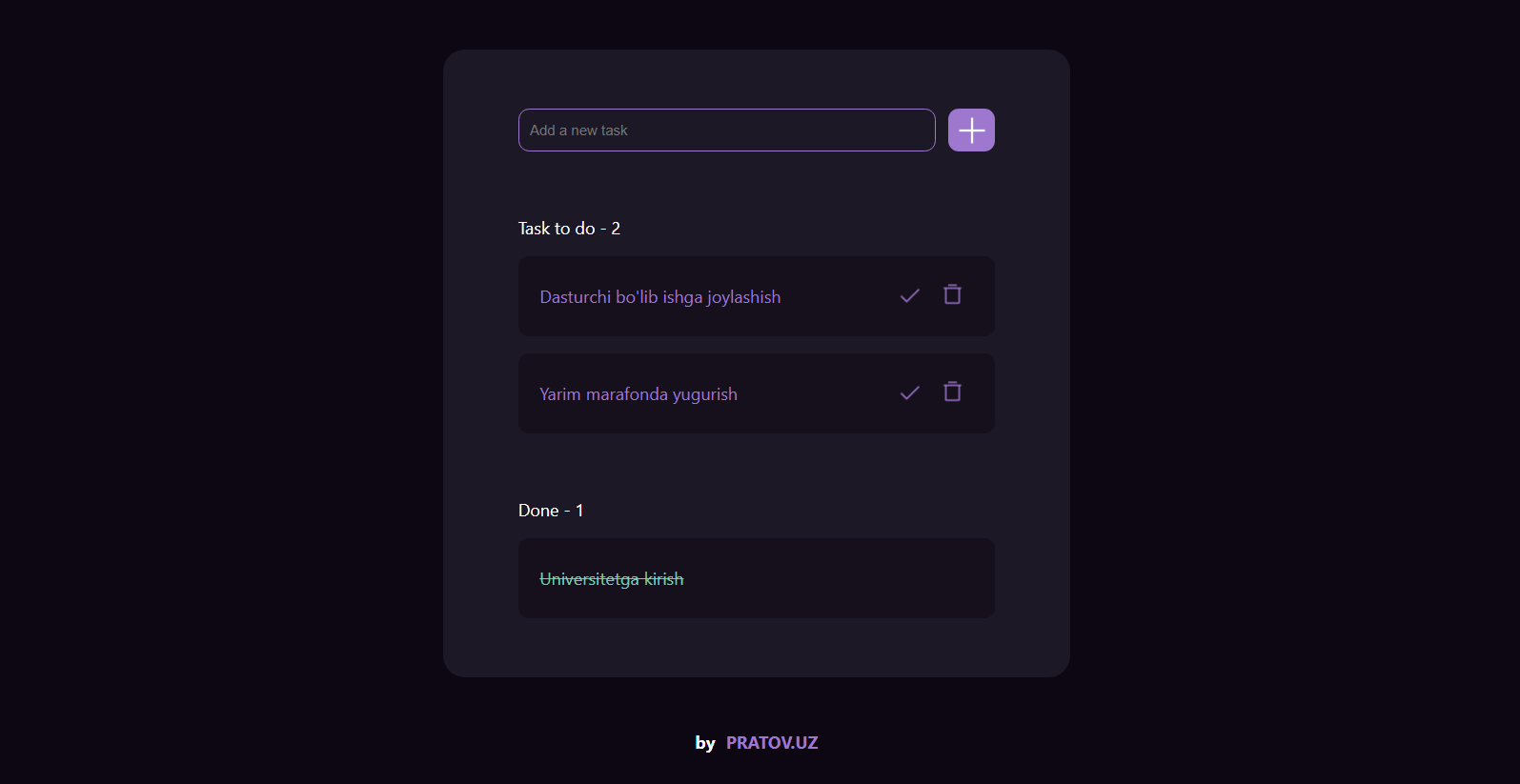Click the empty panel area below the Done card
This screenshot has width=1520, height=784.
757,648
